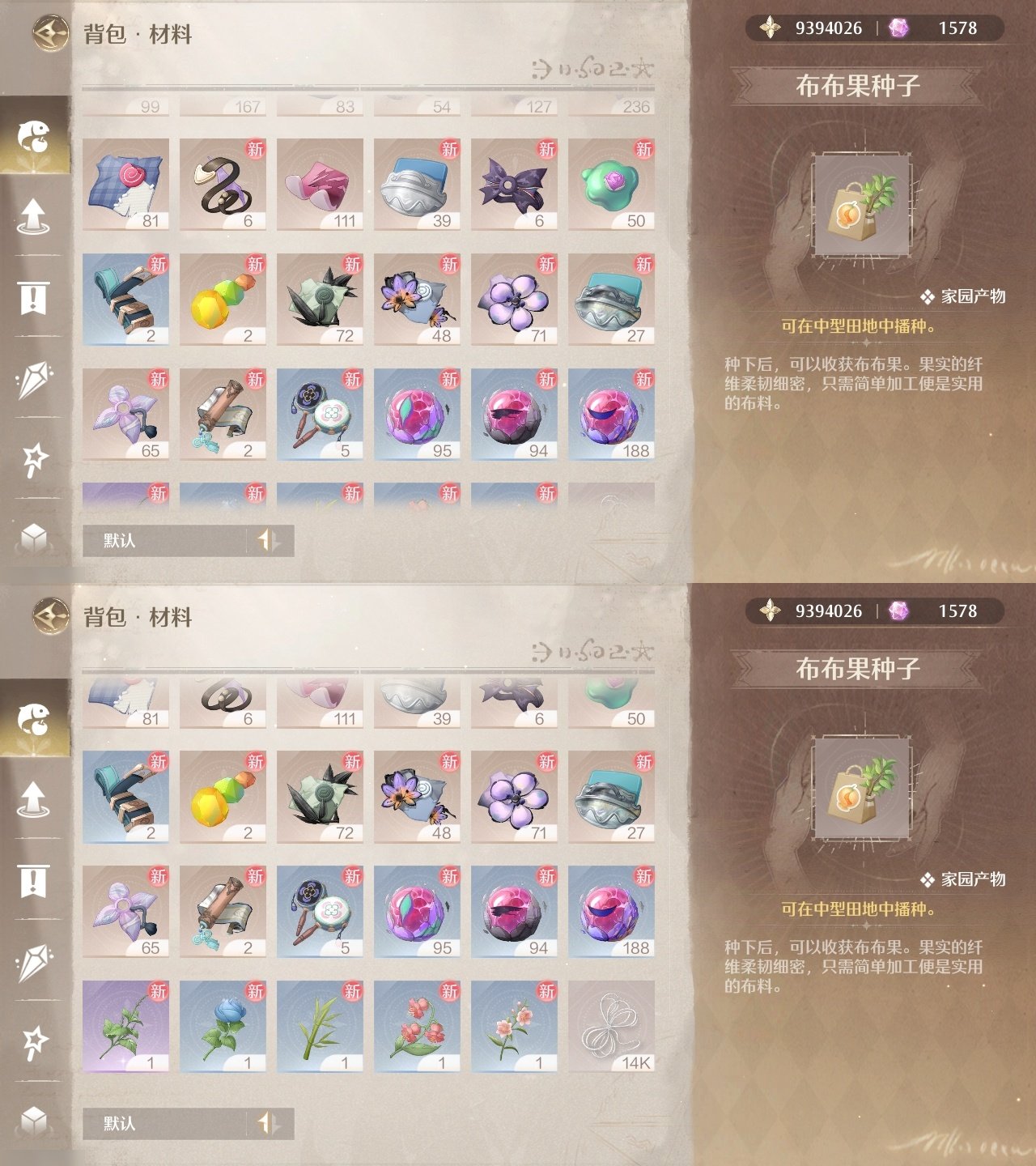Select the pink blossom branch item

514,1027
